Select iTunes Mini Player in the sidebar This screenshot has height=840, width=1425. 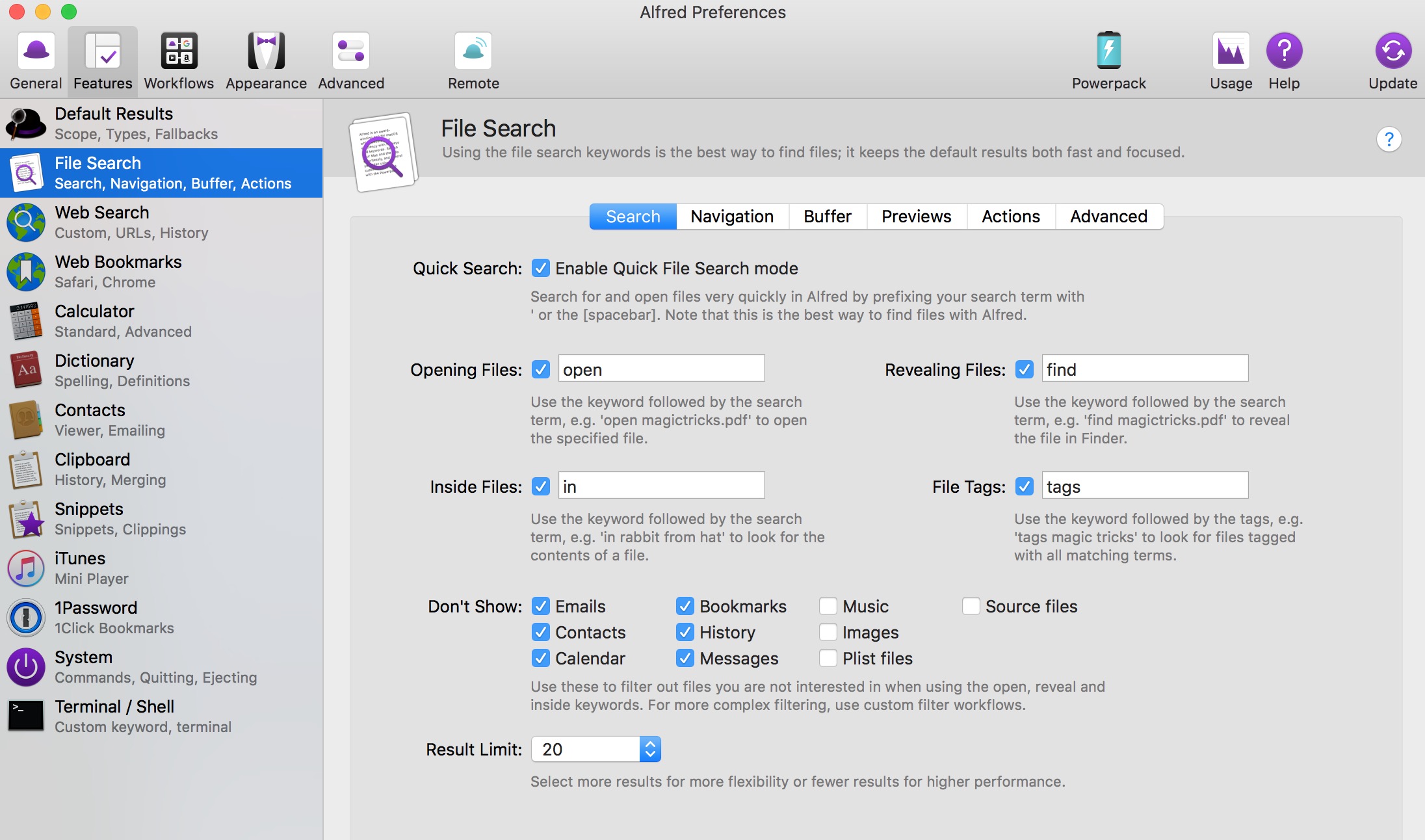pos(161,568)
